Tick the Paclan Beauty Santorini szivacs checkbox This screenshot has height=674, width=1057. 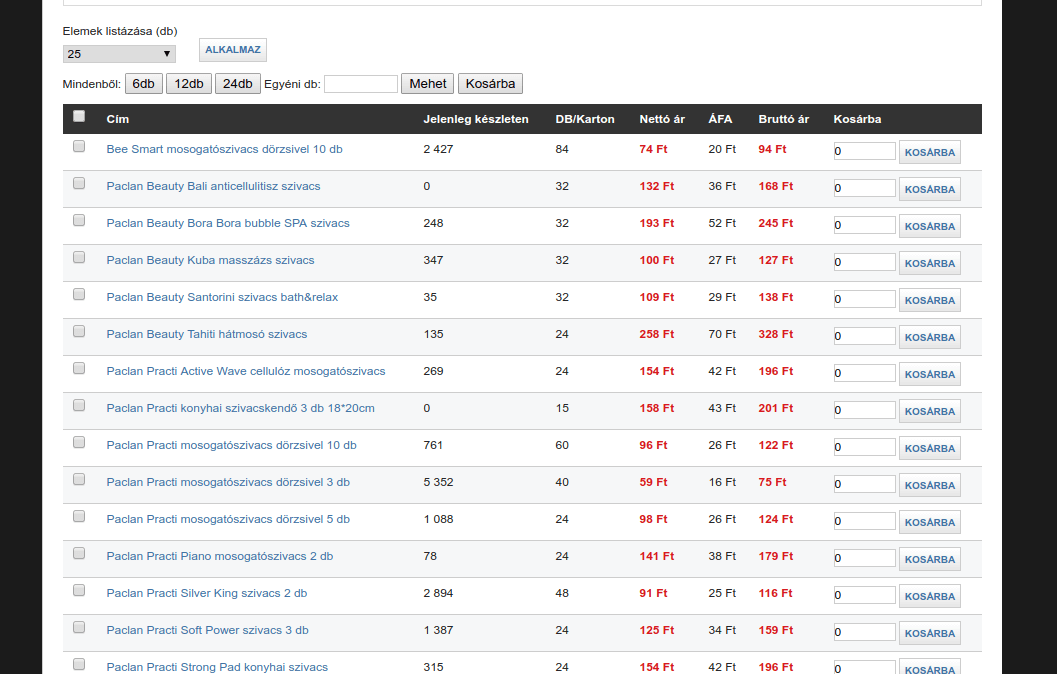79,295
